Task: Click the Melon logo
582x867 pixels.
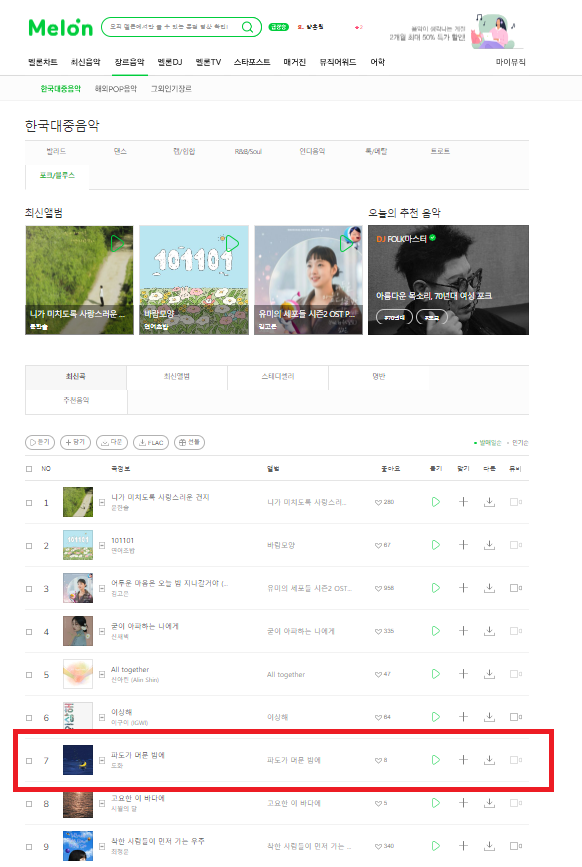Action: 61,27
